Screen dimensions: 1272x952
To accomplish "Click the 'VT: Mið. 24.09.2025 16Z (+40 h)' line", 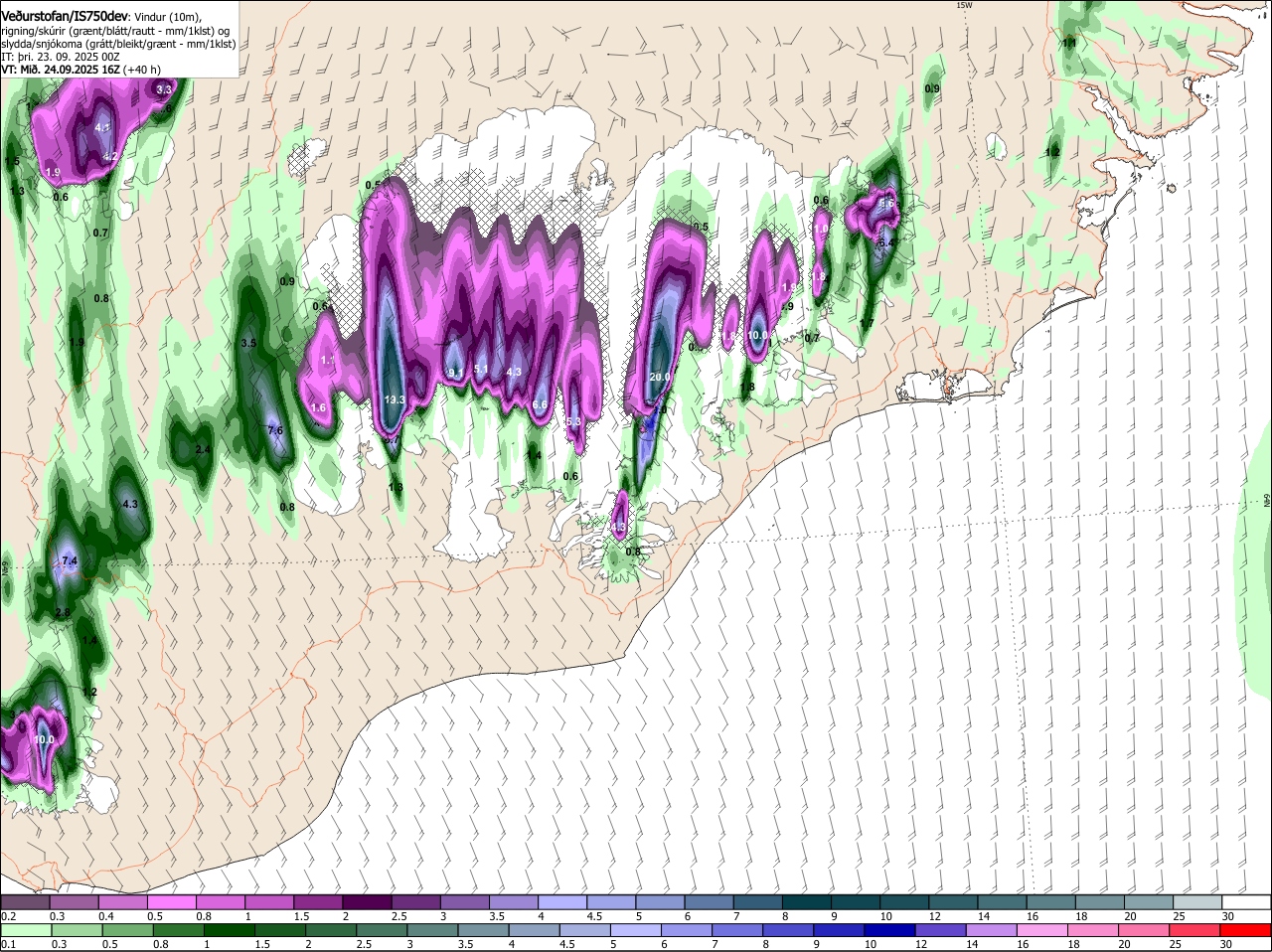I will 80,70.
